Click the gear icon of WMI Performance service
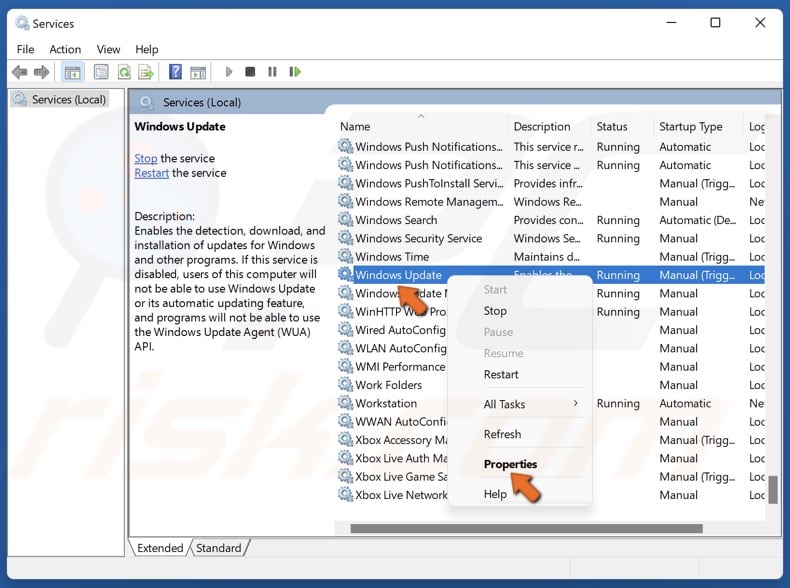 click(345, 366)
